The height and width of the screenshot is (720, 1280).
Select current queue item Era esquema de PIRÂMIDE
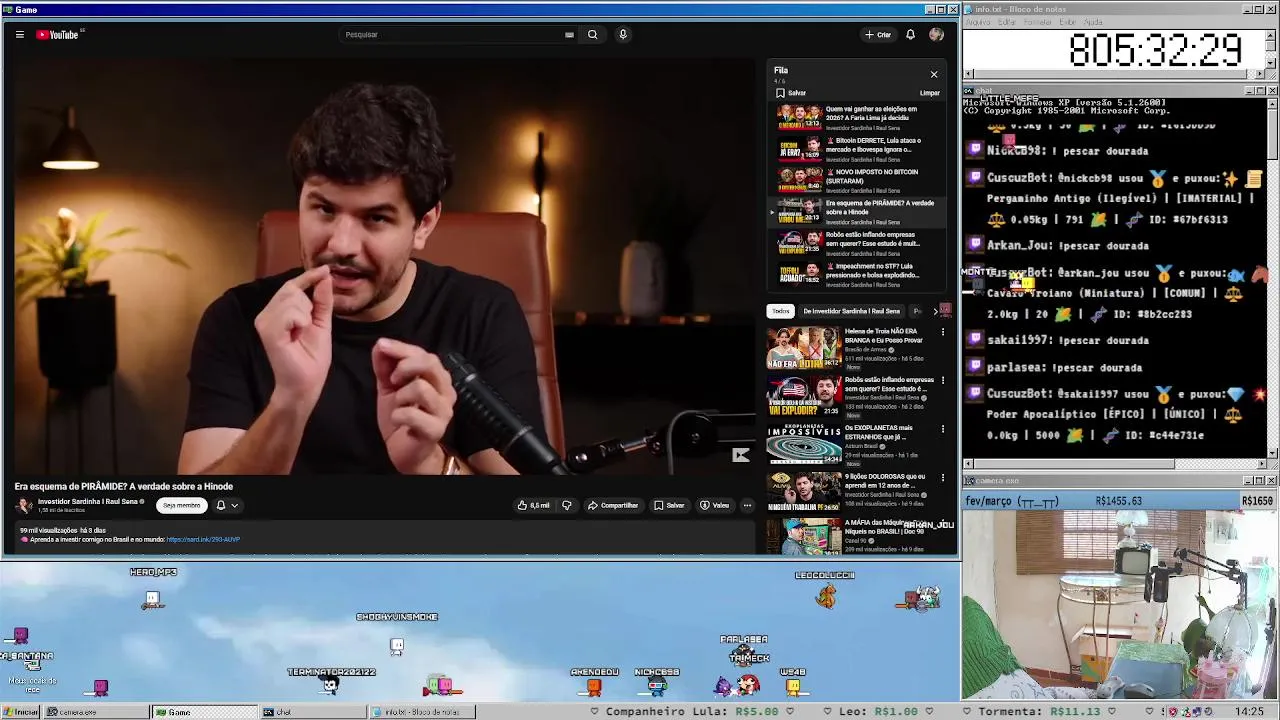856,212
